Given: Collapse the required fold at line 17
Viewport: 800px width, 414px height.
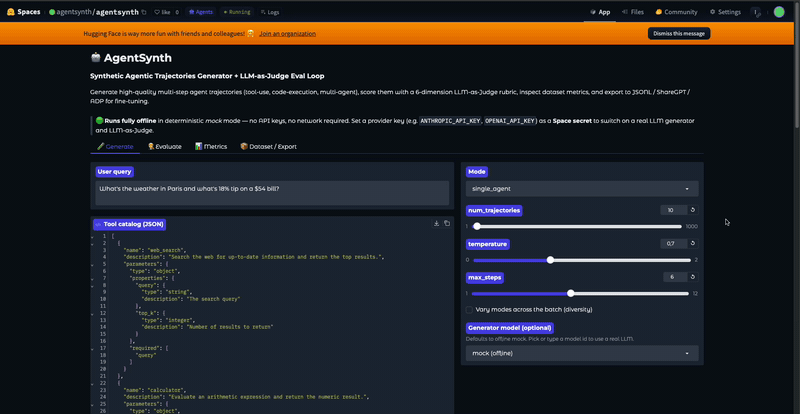Looking at the screenshot, I should pyautogui.click(x=92, y=348).
